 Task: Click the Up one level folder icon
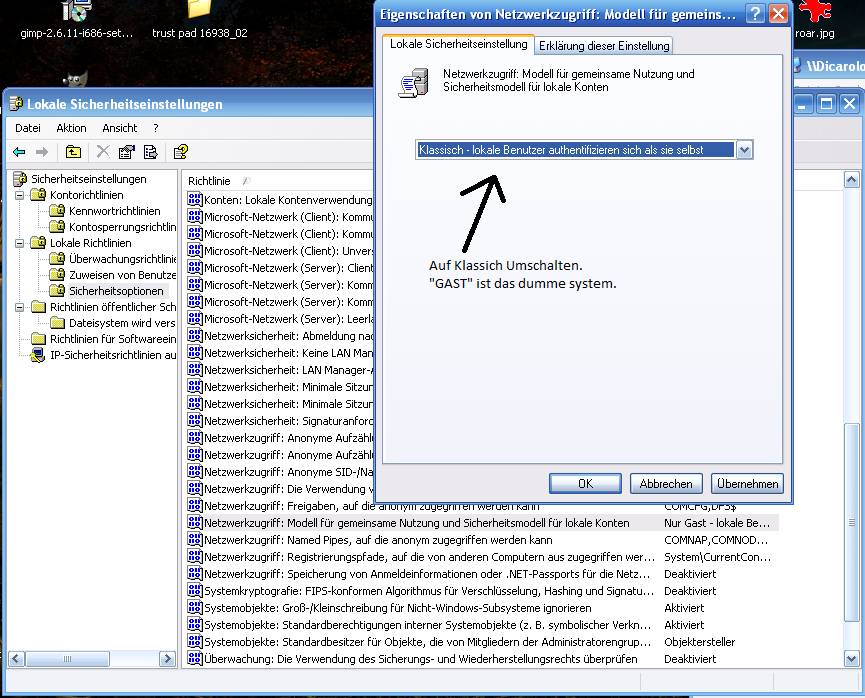73,152
